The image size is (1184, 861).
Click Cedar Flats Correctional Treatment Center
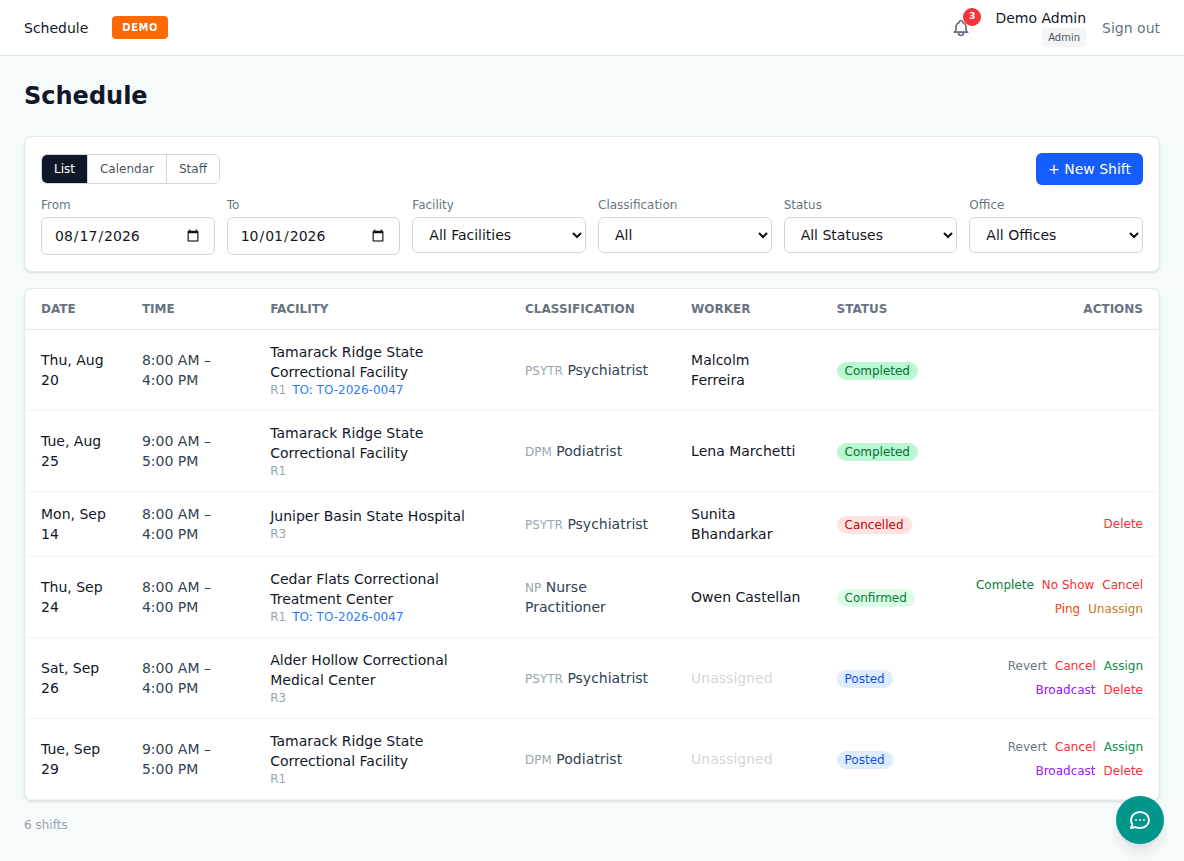click(354, 589)
